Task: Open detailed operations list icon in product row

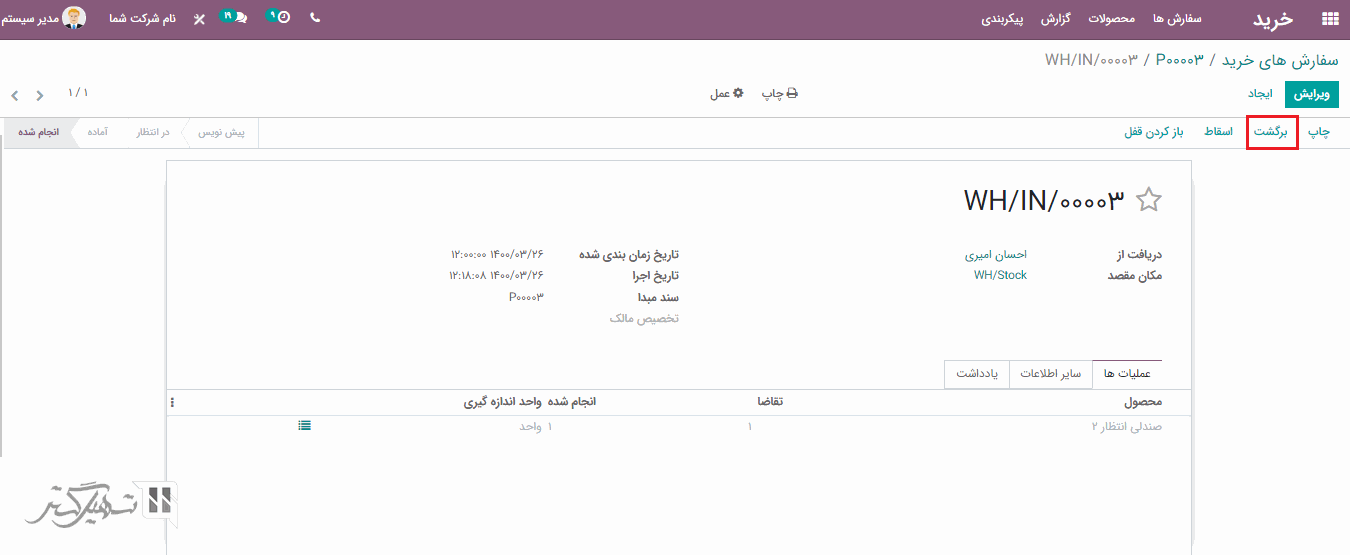Action: 304,426
